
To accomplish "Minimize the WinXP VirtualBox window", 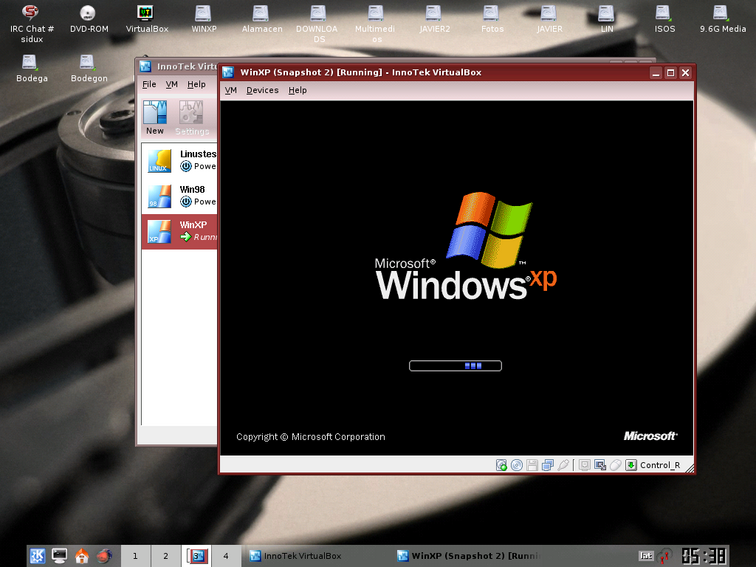I will [x=656, y=73].
